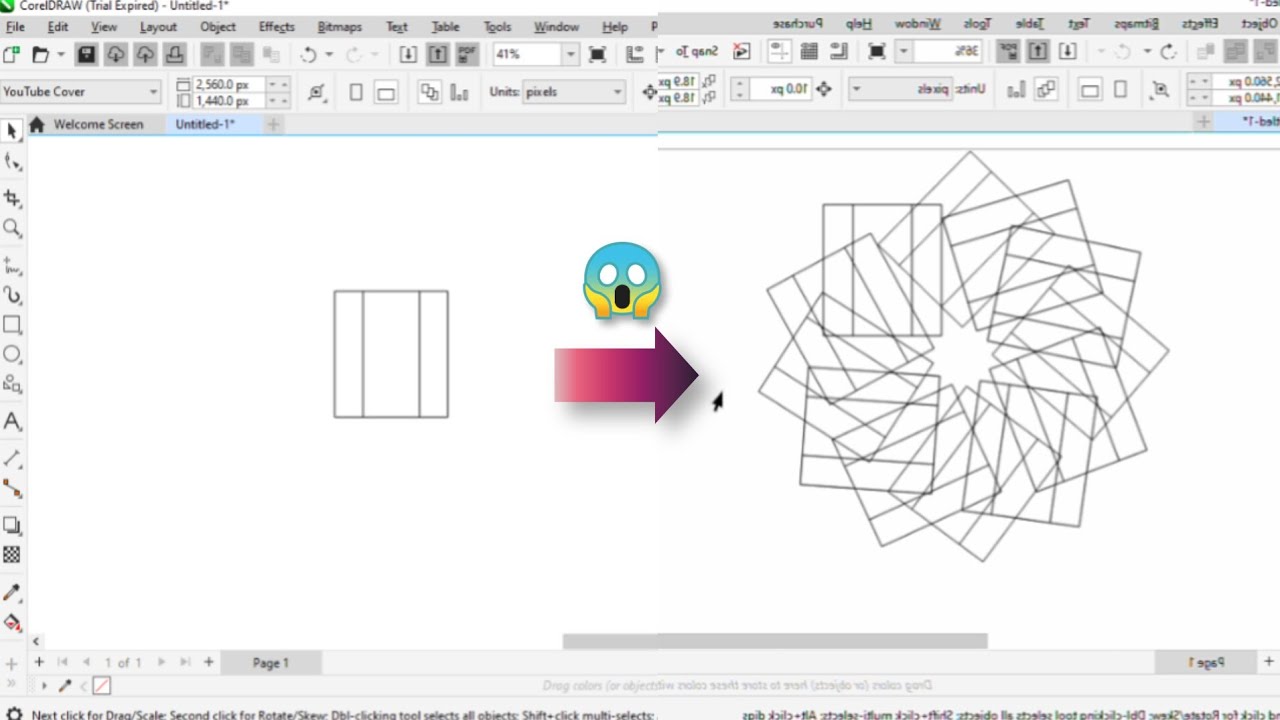Open the File menu
This screenshot has width=1280, height=720.
coord(15,27)
